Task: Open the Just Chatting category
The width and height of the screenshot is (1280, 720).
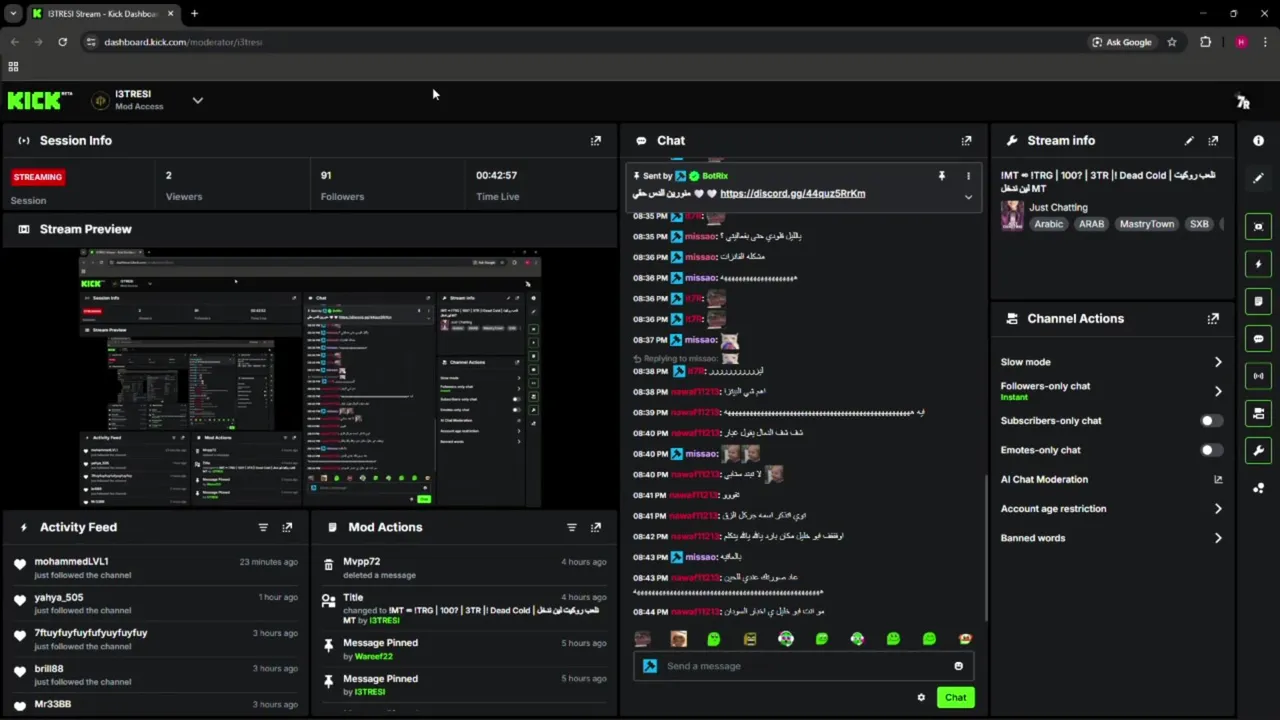Action: click(1058, 208)
